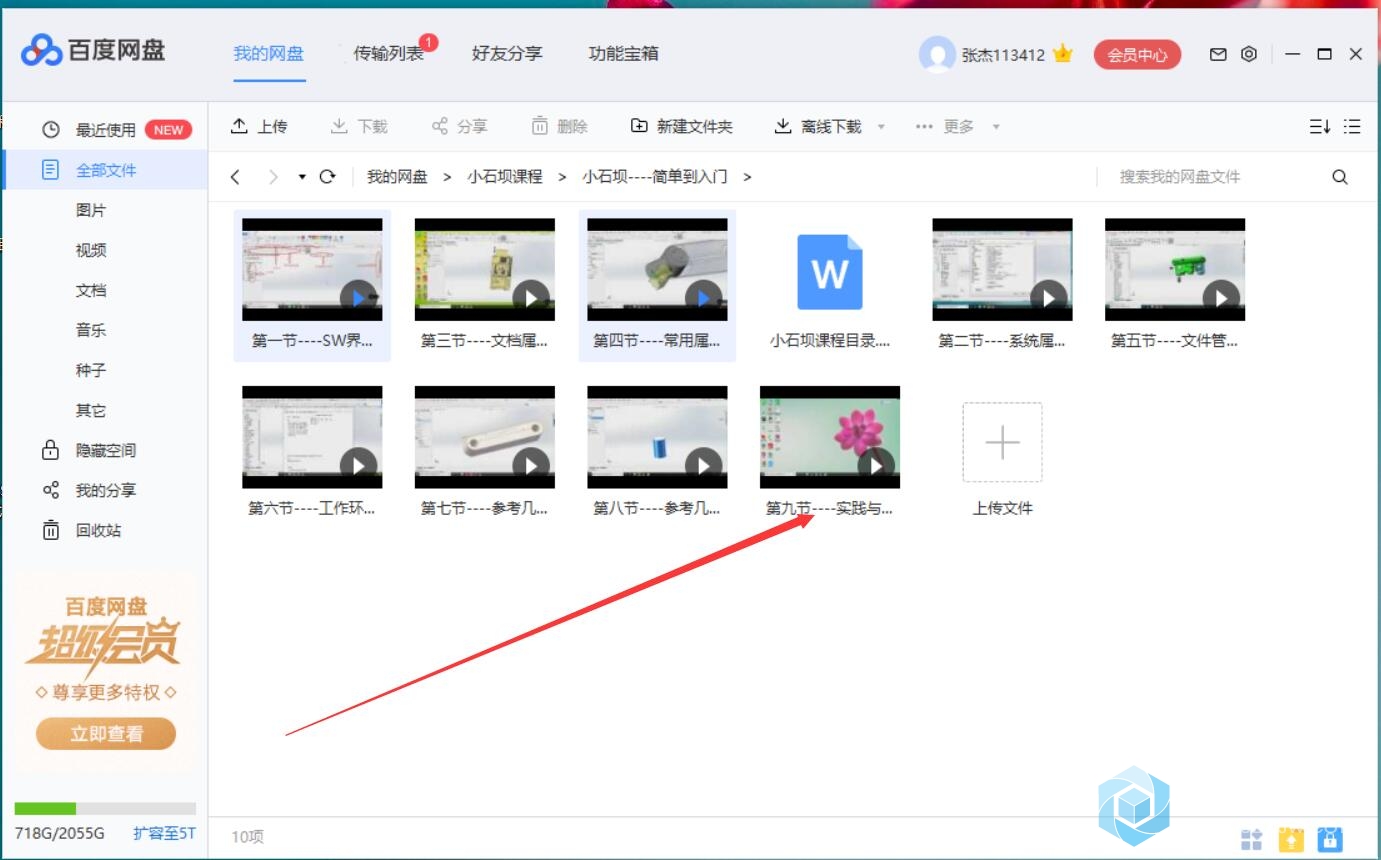Click 新建文件夹 new folder button

pos(682,126)
